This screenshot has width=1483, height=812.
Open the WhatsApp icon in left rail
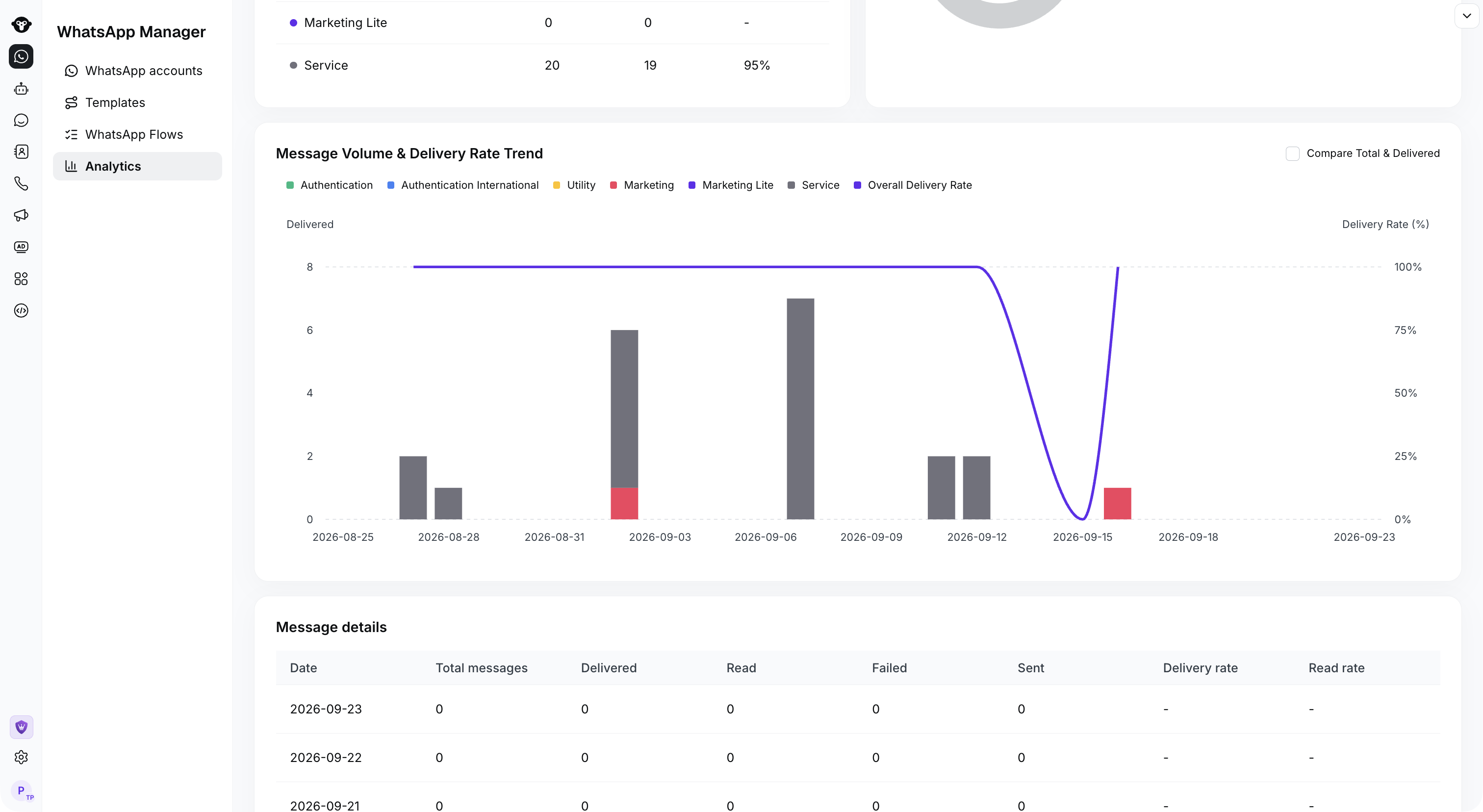[21, 56]
